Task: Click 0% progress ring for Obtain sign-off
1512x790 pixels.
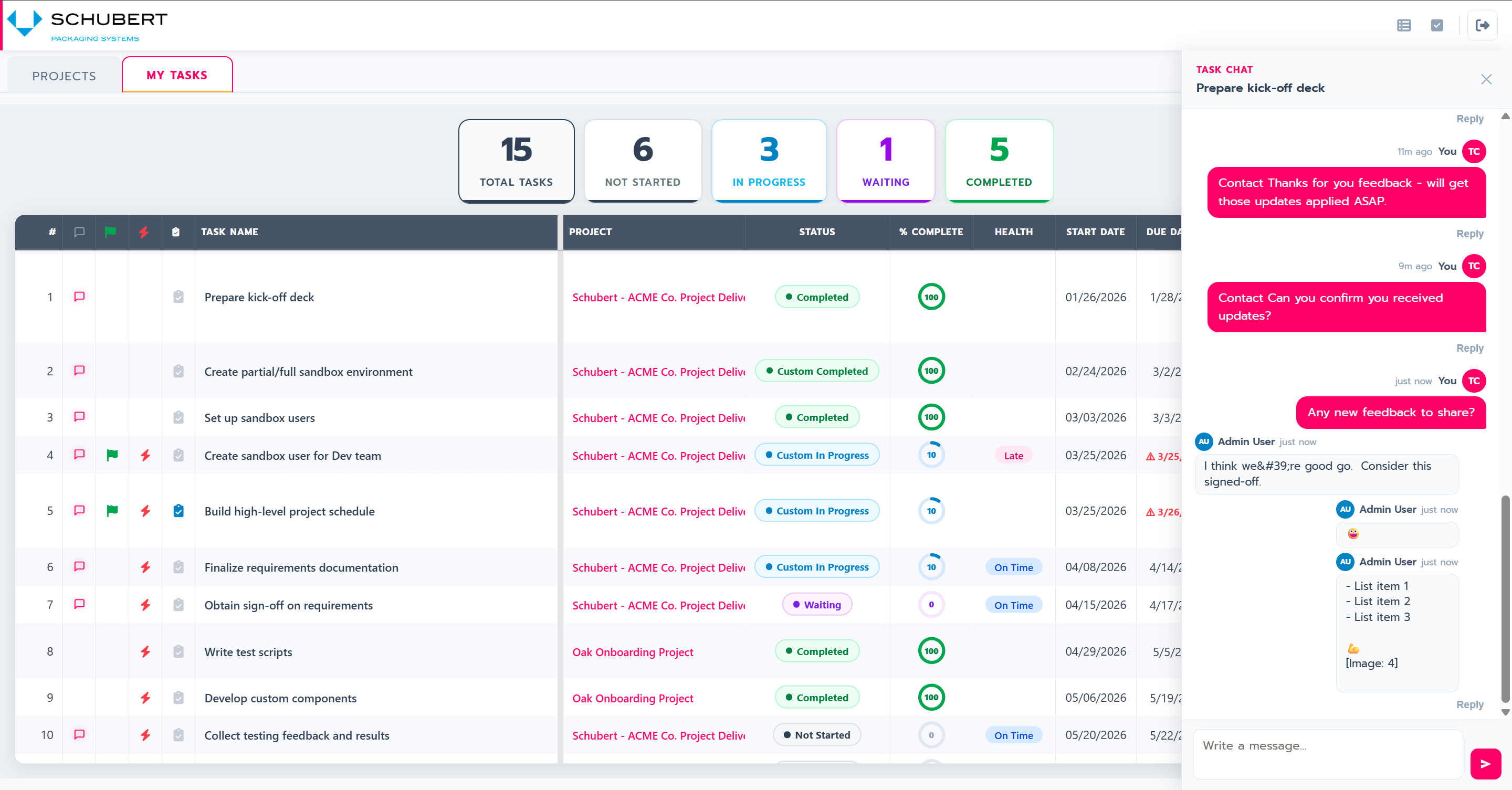Action: 931,605
